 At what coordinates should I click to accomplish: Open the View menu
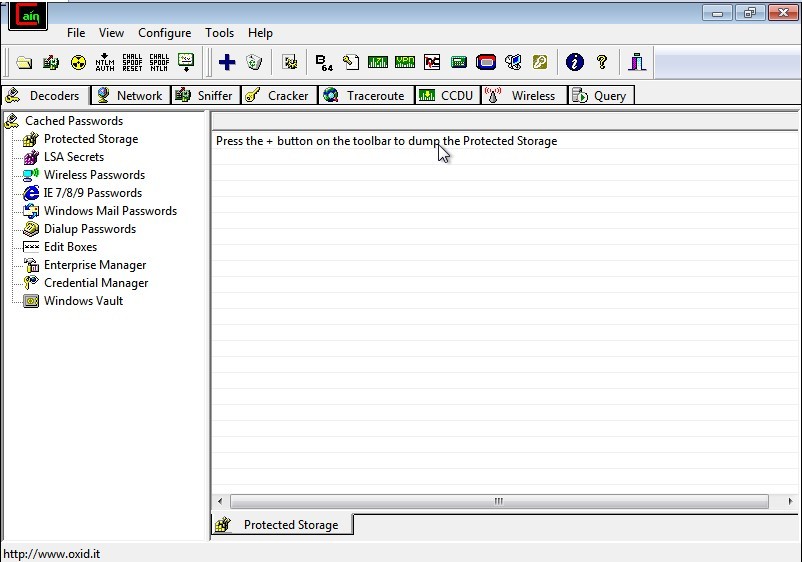coord(112,33)
